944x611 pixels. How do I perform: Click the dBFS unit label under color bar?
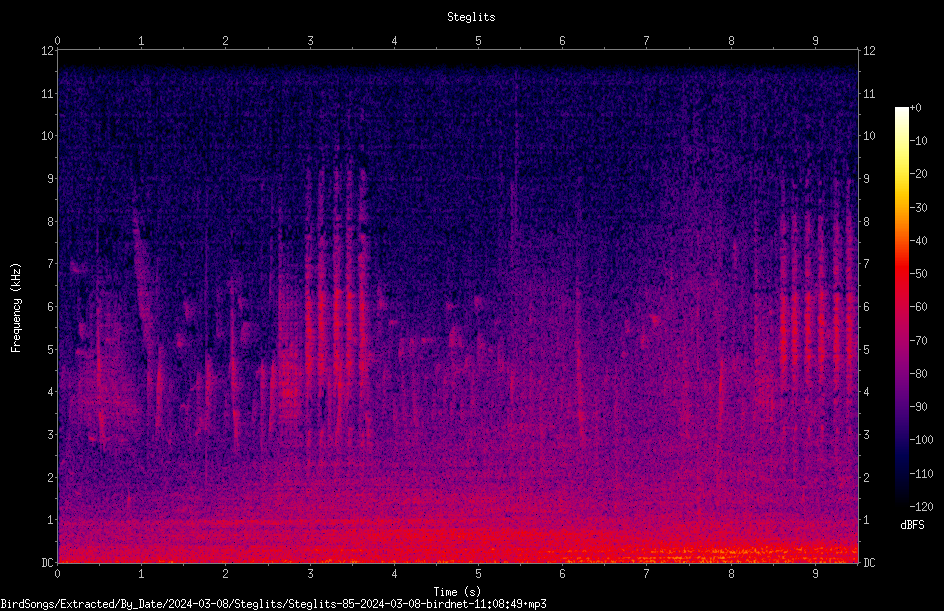point(912,525)
